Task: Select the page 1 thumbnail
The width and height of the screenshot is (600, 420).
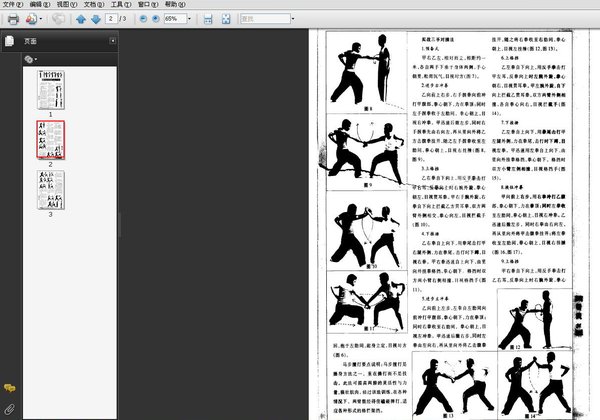Action: (x=51, y=90)
